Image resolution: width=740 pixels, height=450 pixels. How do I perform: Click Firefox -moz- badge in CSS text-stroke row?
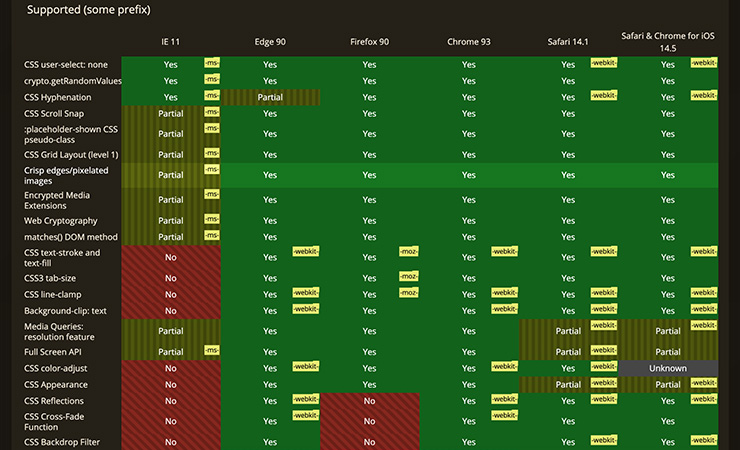click(x=408, y=251)
